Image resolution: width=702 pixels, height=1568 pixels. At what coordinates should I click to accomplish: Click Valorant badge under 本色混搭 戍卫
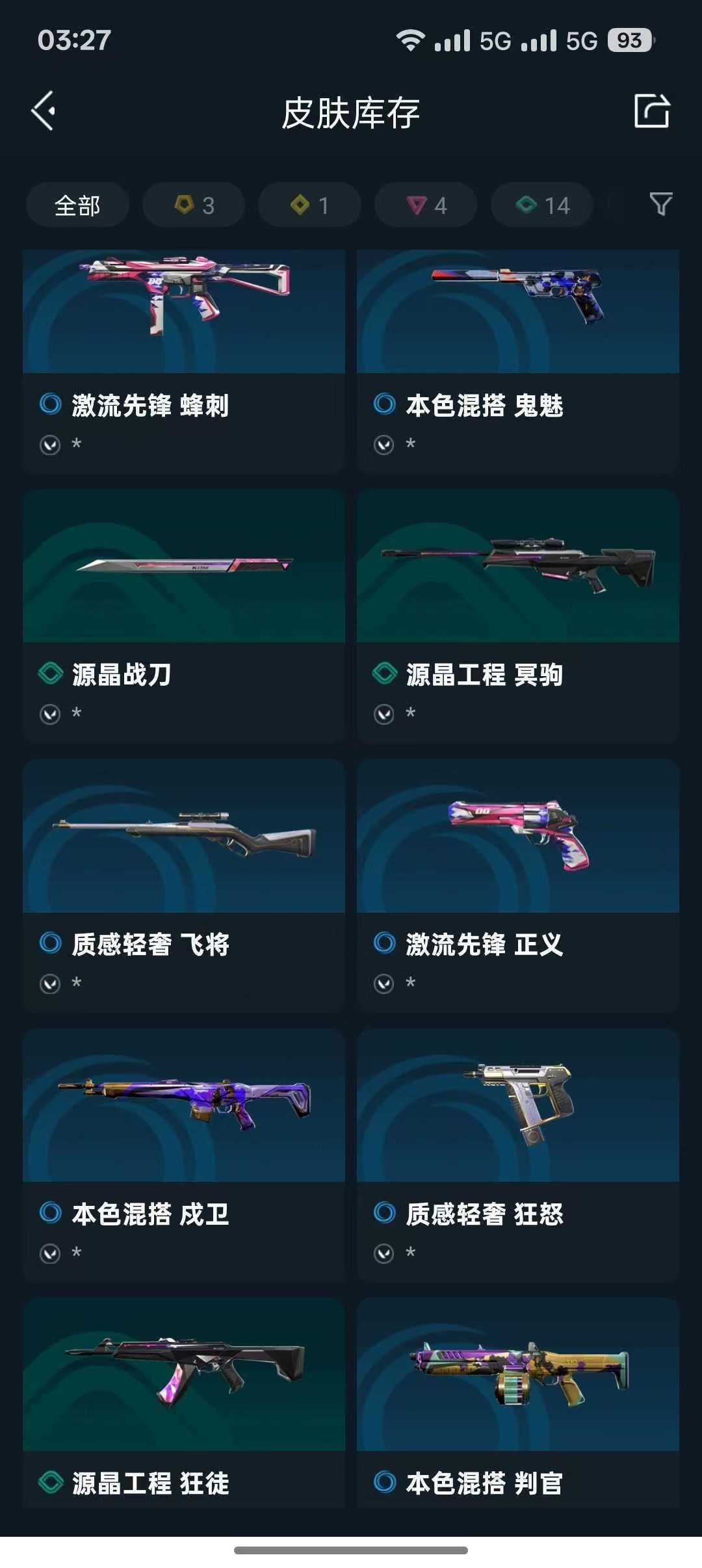point(50,1253)
